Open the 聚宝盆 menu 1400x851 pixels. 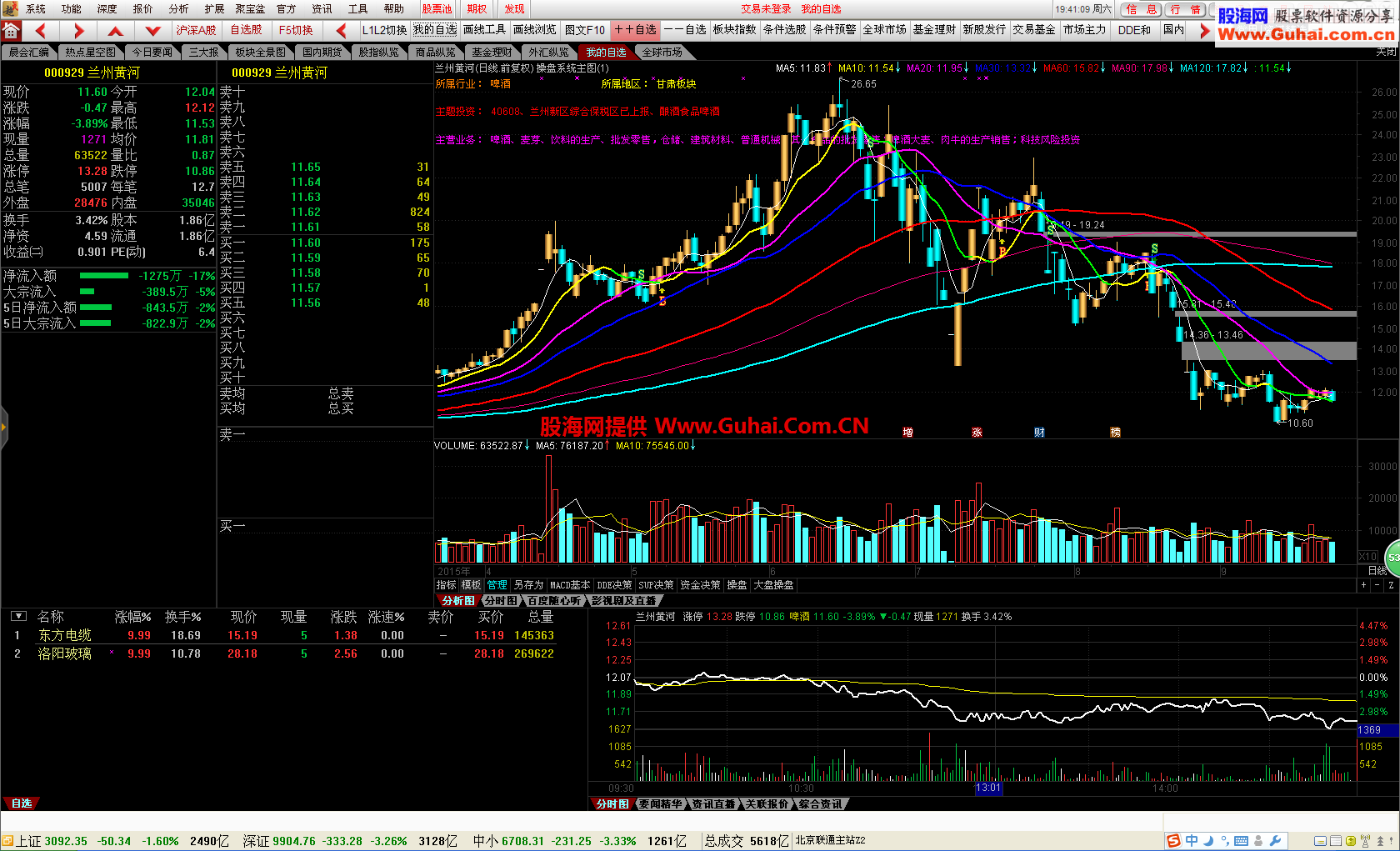point(249,8)
